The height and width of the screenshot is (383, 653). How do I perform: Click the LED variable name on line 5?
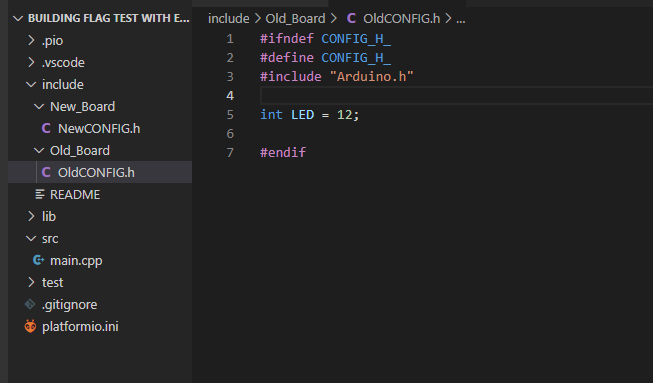pyautogui.click(x=302, y=114)
